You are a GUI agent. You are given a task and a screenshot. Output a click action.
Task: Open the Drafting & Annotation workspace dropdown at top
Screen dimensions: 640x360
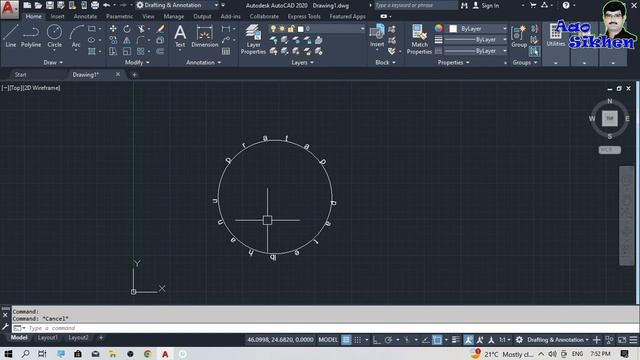coord(177,5)
